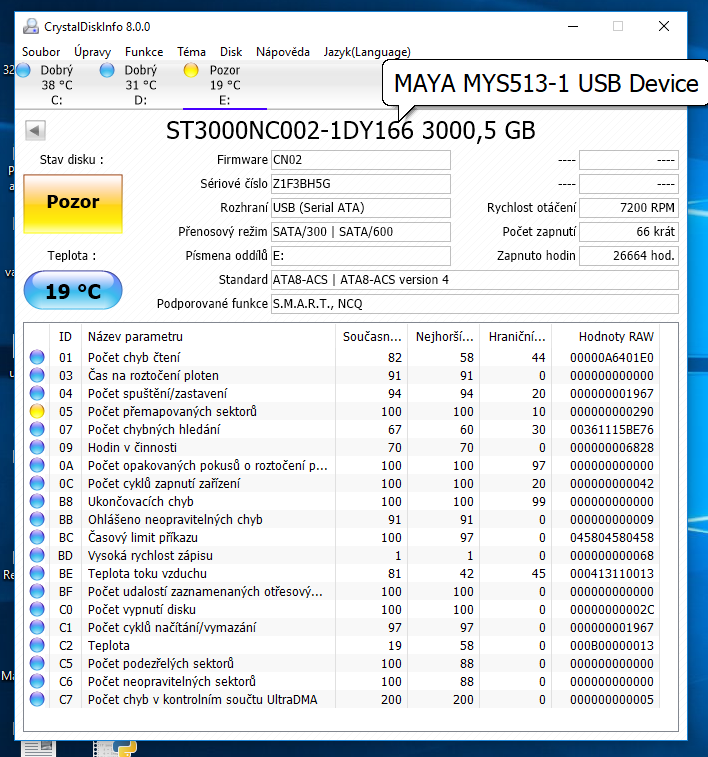708x757 pixels.
Task: Select the E: drive yellow status icon
Action: 192,70
